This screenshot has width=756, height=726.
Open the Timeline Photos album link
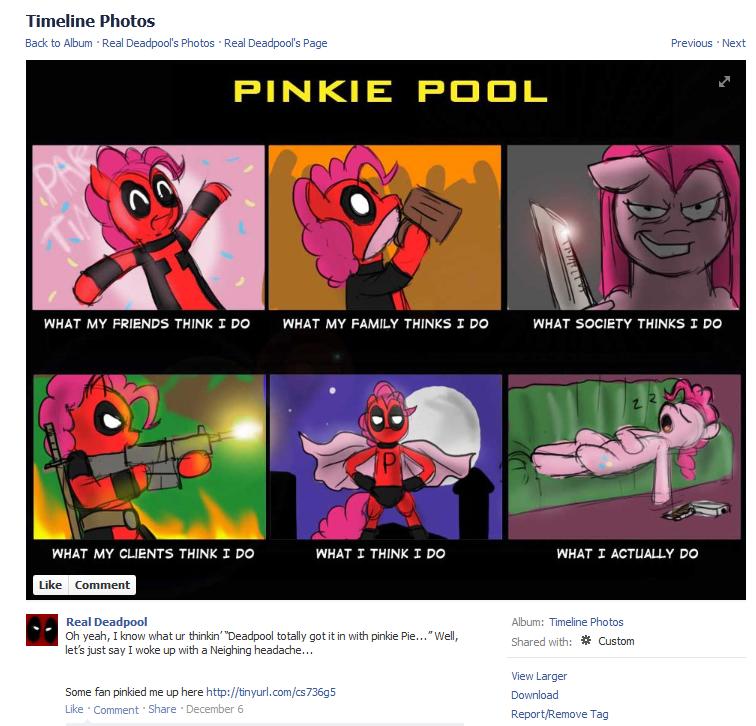(x=586, y=622)
